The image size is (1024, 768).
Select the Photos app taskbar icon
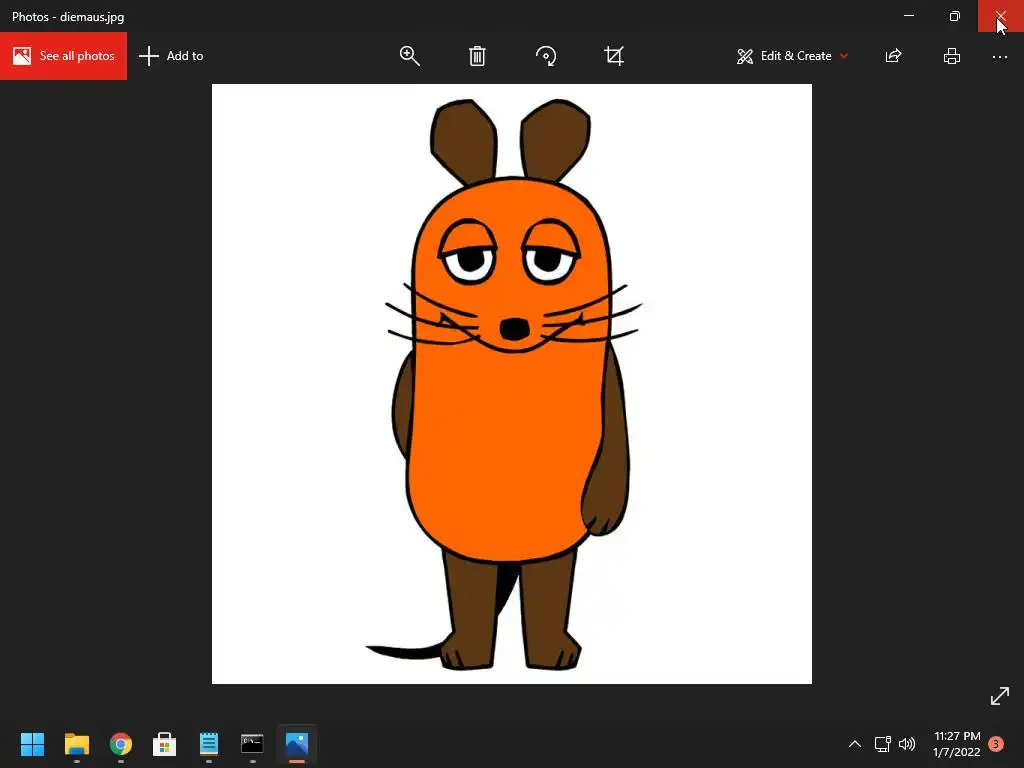(296, 744)
